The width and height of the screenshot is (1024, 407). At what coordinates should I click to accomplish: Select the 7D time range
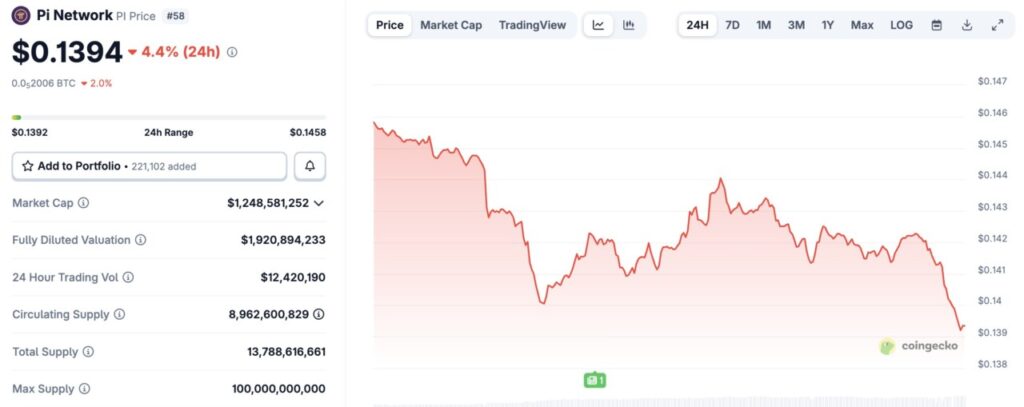click(732, 25)
